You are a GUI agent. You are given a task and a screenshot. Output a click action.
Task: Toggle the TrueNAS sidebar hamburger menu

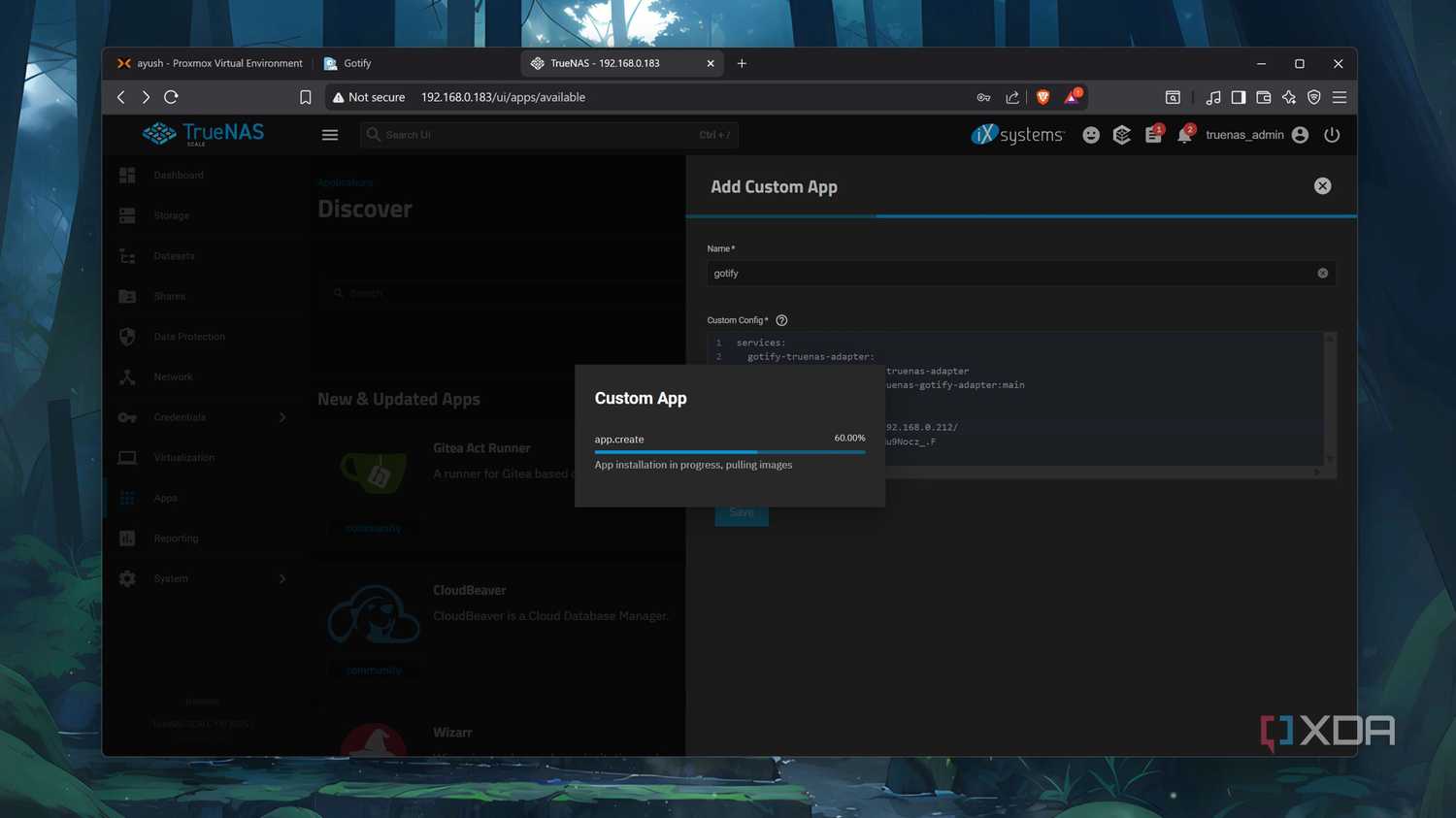(x=330, y=135)
